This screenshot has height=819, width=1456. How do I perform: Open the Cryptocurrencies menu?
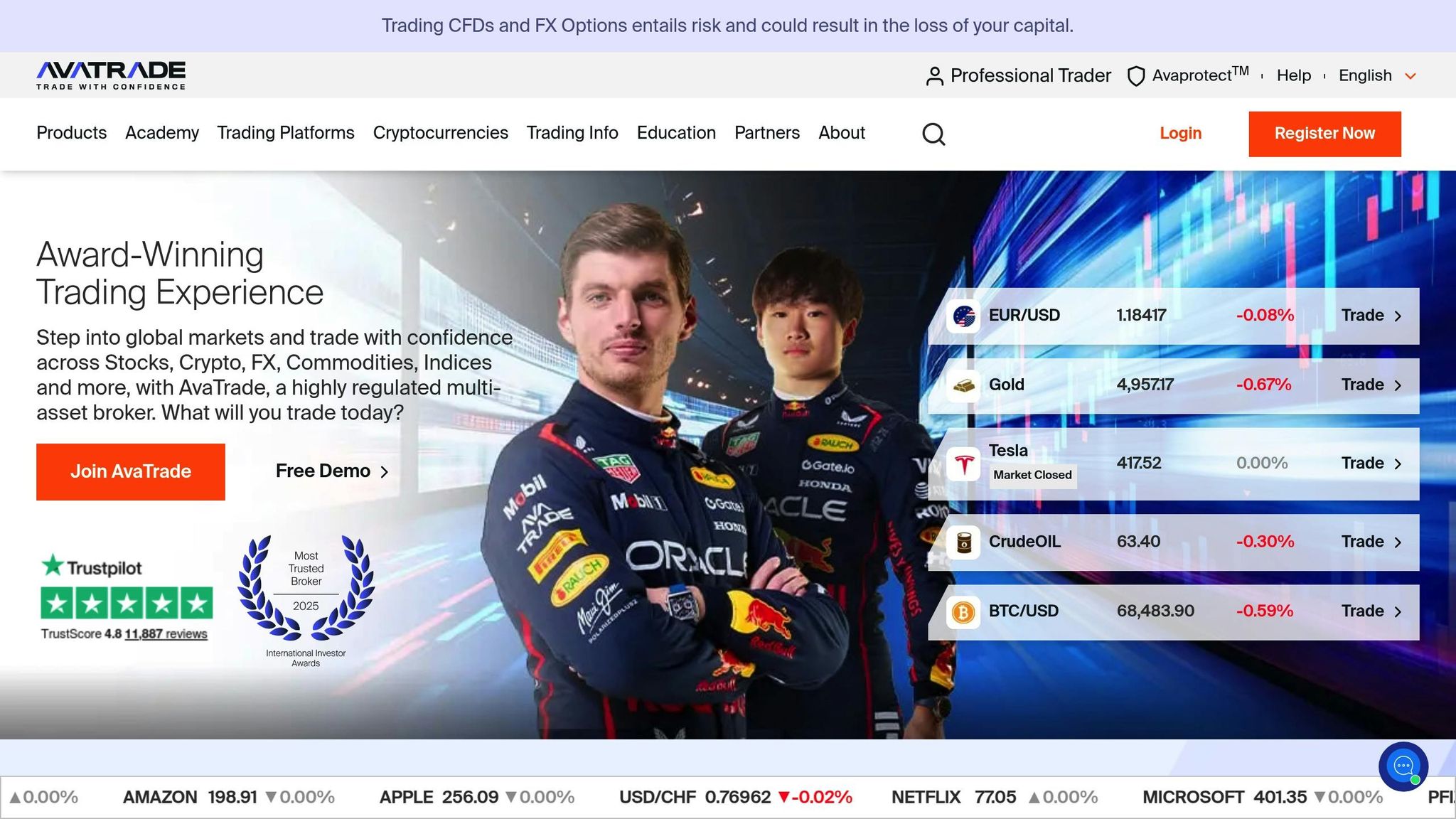click(x=440, y=133)
